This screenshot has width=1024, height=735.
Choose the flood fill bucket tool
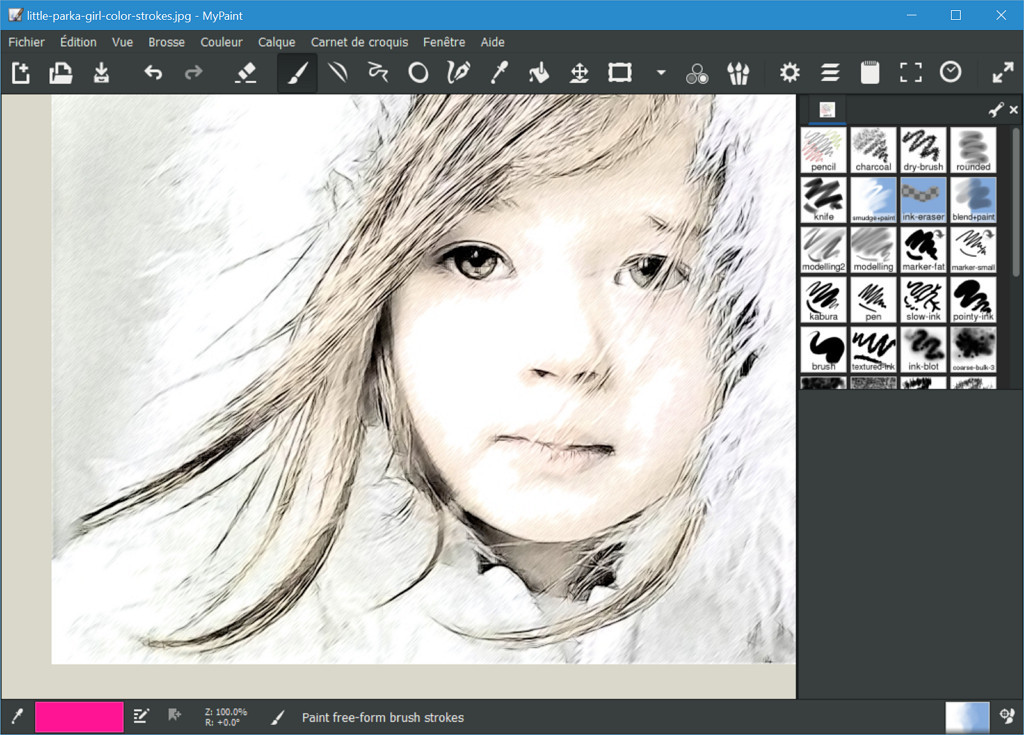pos(539,73)
